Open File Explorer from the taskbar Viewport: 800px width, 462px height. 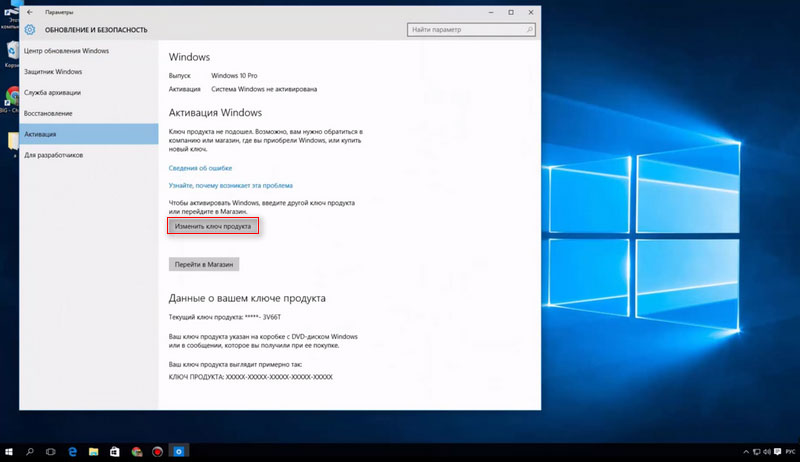point(93,452)
